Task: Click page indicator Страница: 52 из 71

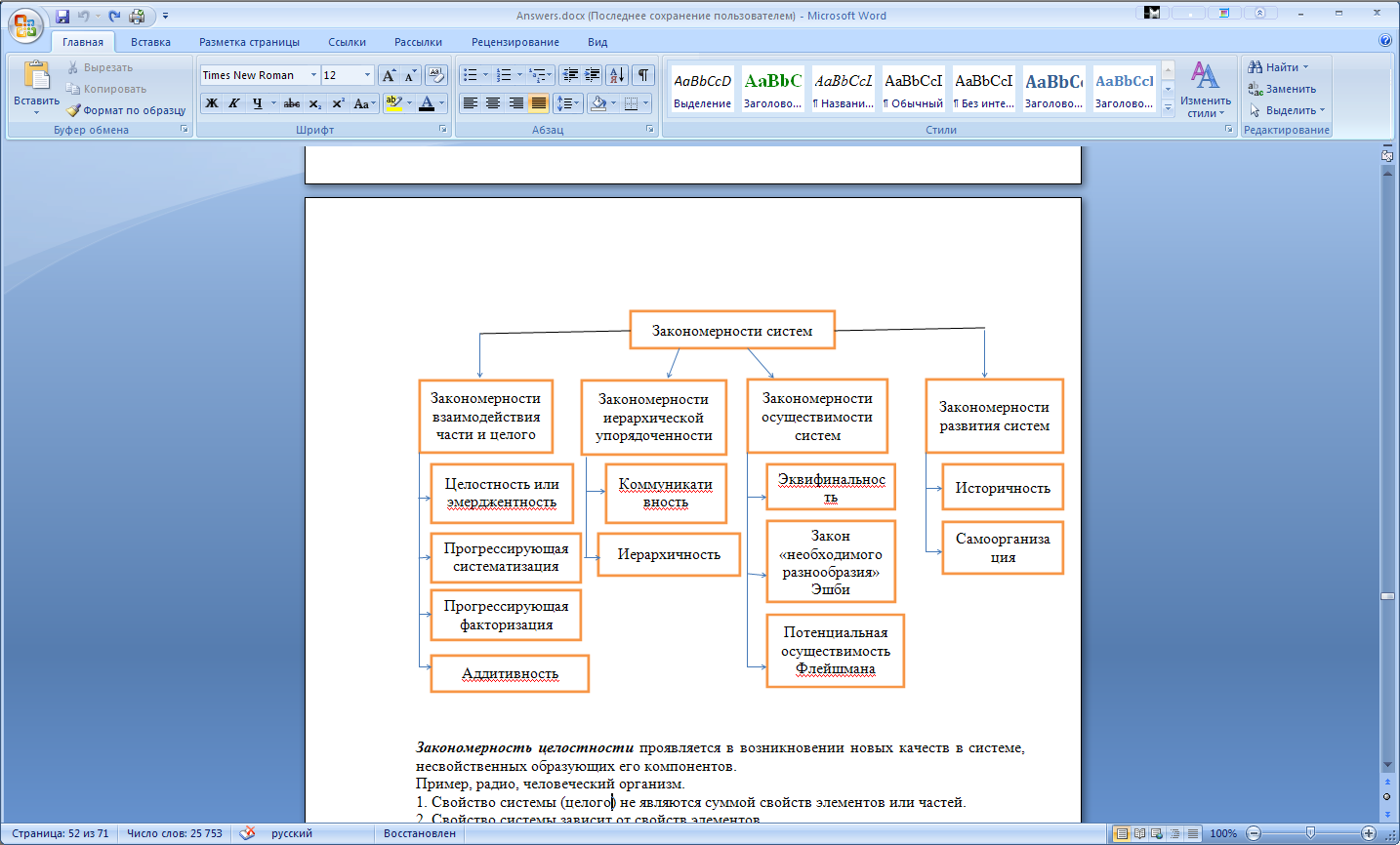Action: (x=60, y=833)
